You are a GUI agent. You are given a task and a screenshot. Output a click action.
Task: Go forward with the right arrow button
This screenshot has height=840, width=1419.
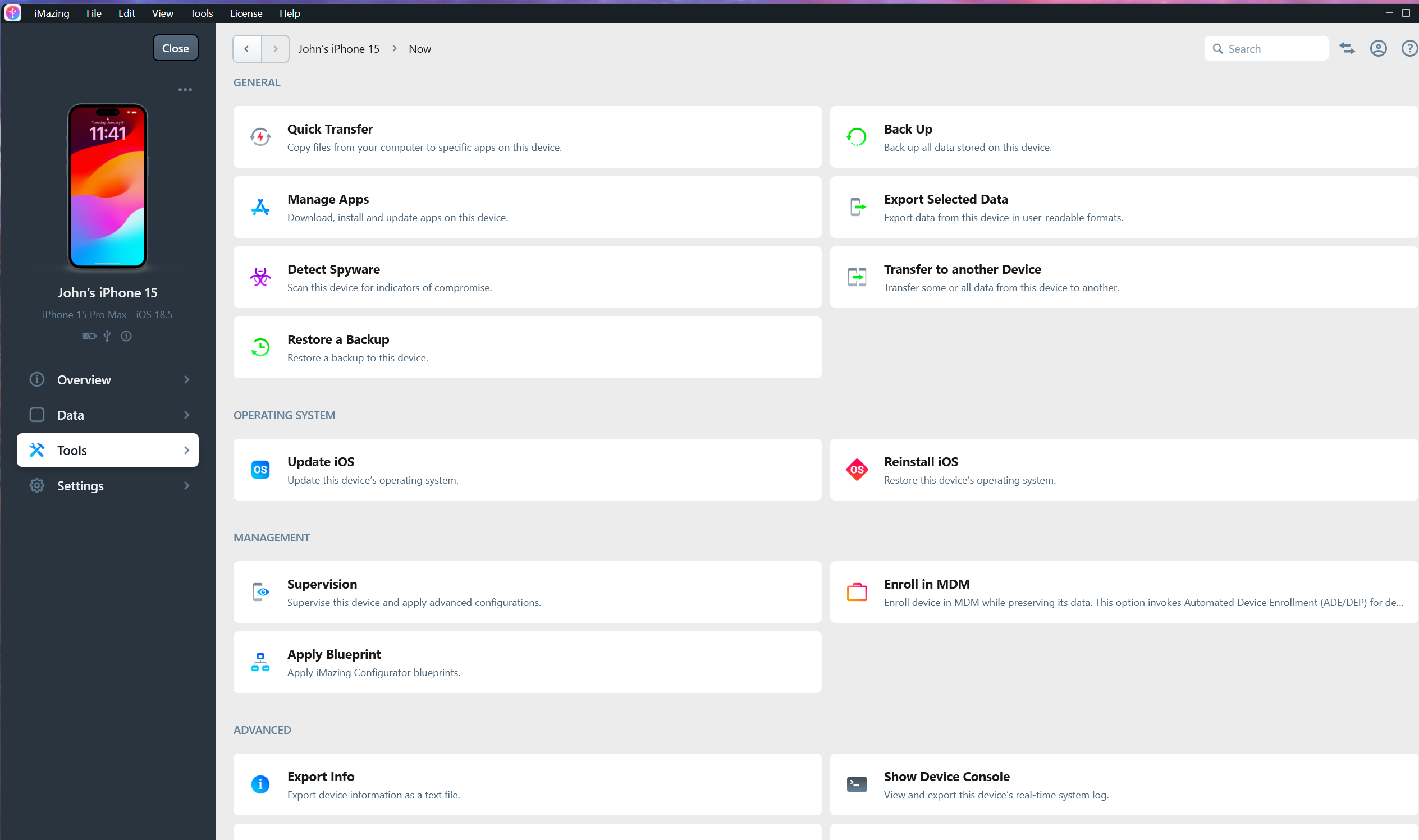pyautogui.click(x=275, y=49)
